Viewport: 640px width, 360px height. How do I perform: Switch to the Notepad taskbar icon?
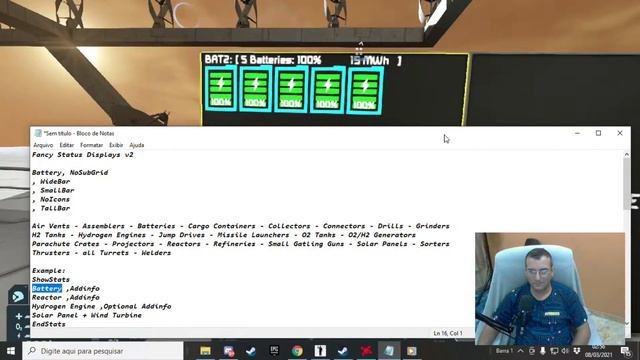(389, 351)
